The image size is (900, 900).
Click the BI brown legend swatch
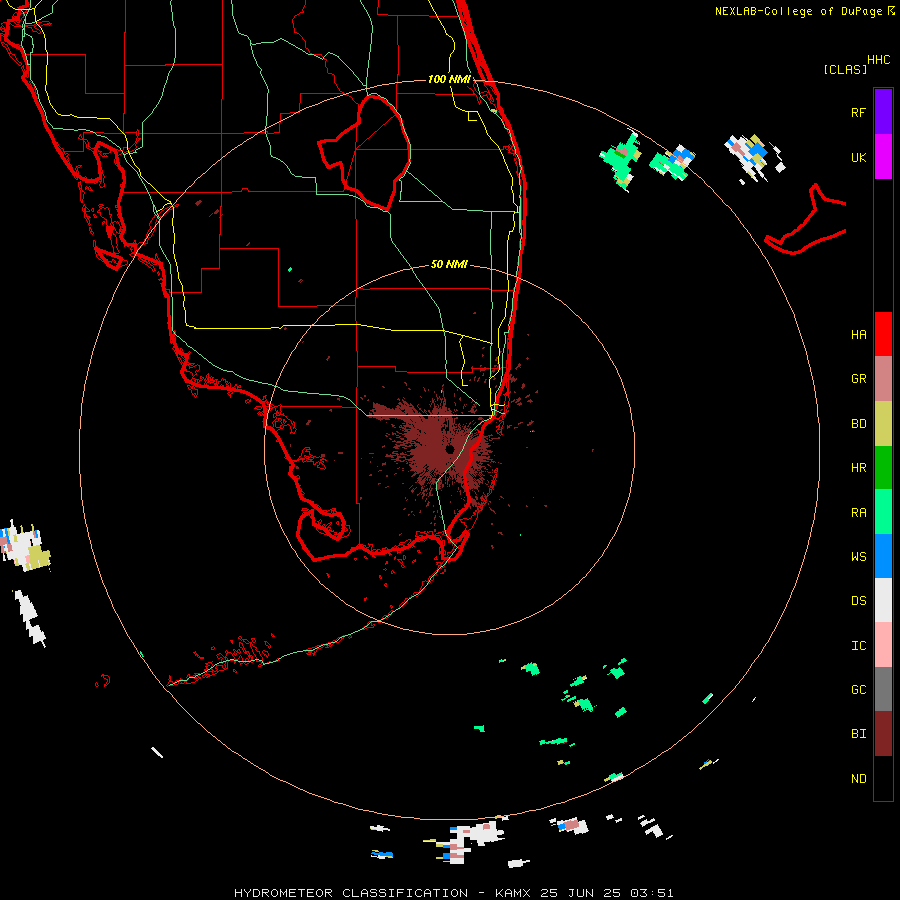[883, 734]
